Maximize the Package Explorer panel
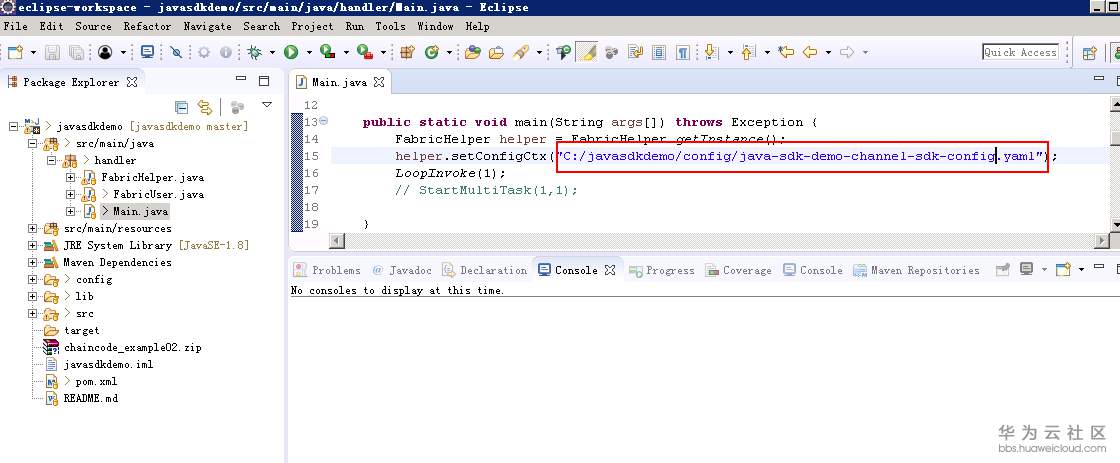1120x463 pixels. [x=264, y=81]
